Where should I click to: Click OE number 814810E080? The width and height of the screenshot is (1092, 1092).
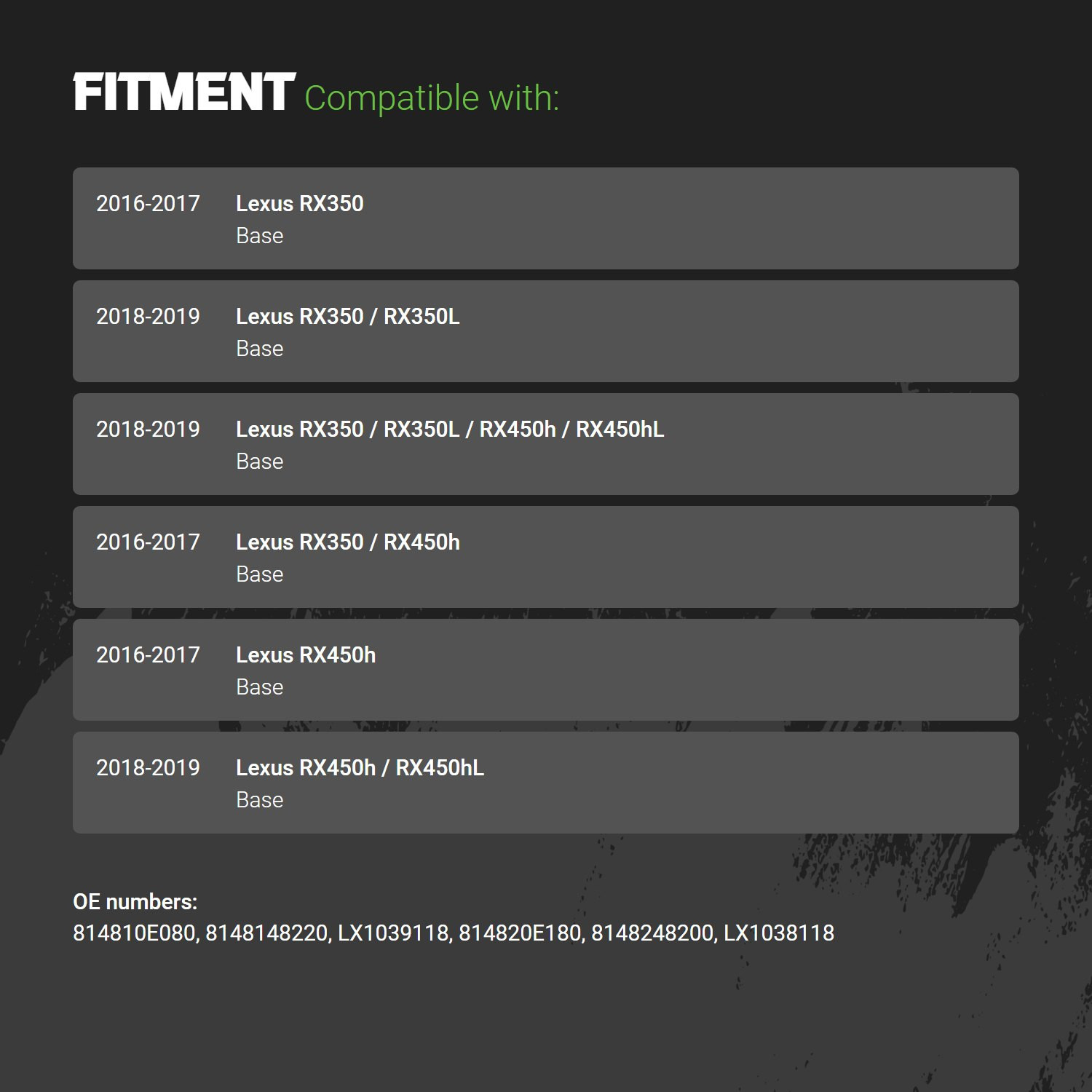click(x=134, y=933)
